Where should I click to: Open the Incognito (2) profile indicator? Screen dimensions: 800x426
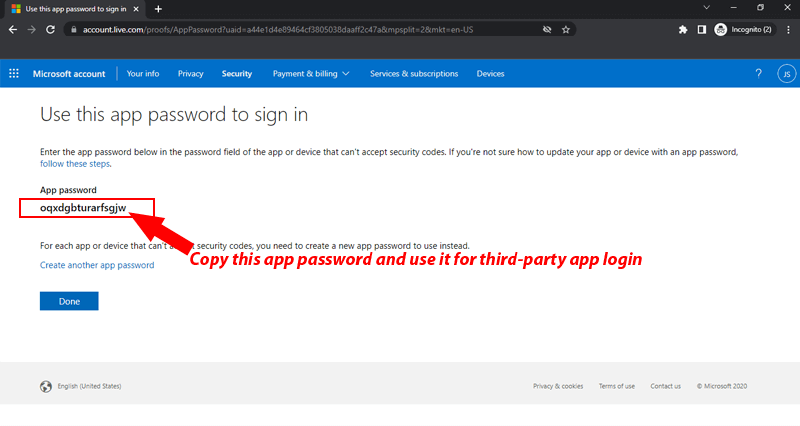(743, 30)
